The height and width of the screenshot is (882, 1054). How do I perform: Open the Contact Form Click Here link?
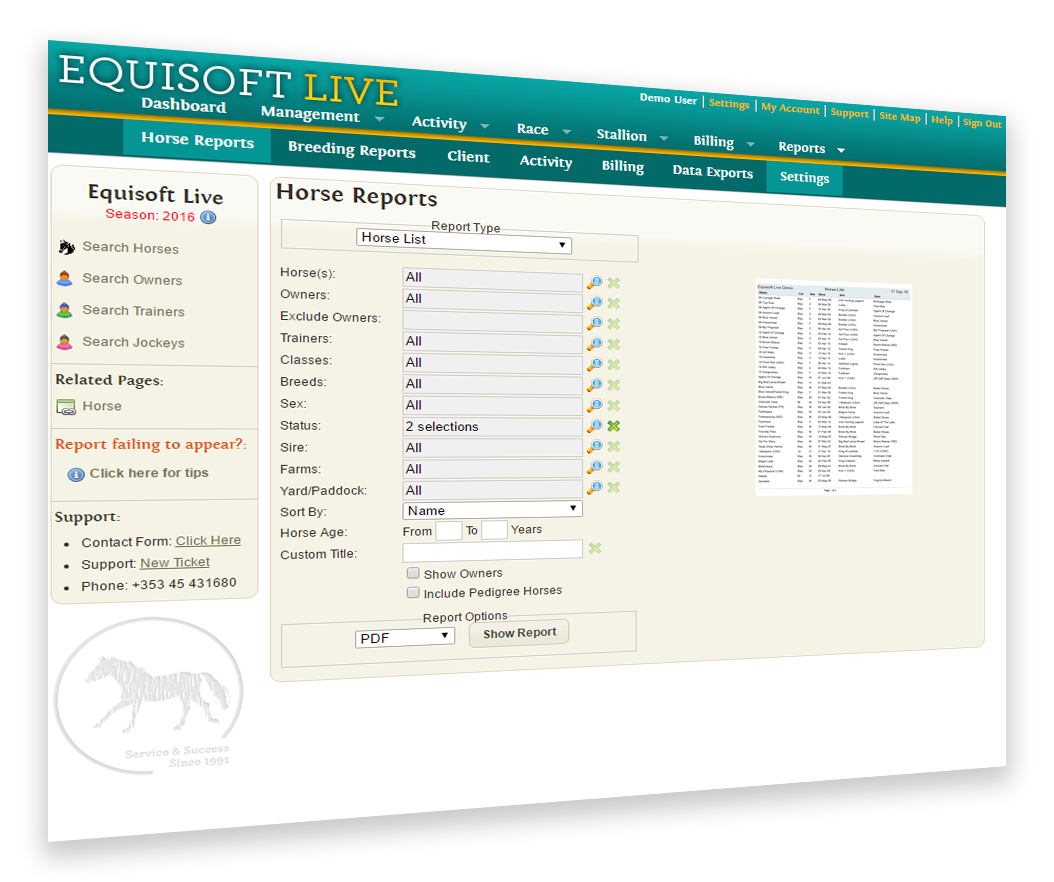pos(208,540)
